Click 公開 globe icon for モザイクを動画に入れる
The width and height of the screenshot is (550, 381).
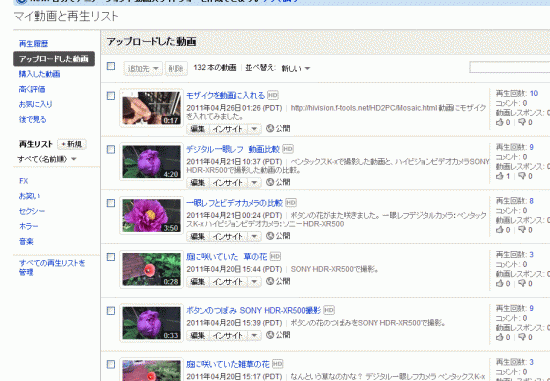click(270, 128)
